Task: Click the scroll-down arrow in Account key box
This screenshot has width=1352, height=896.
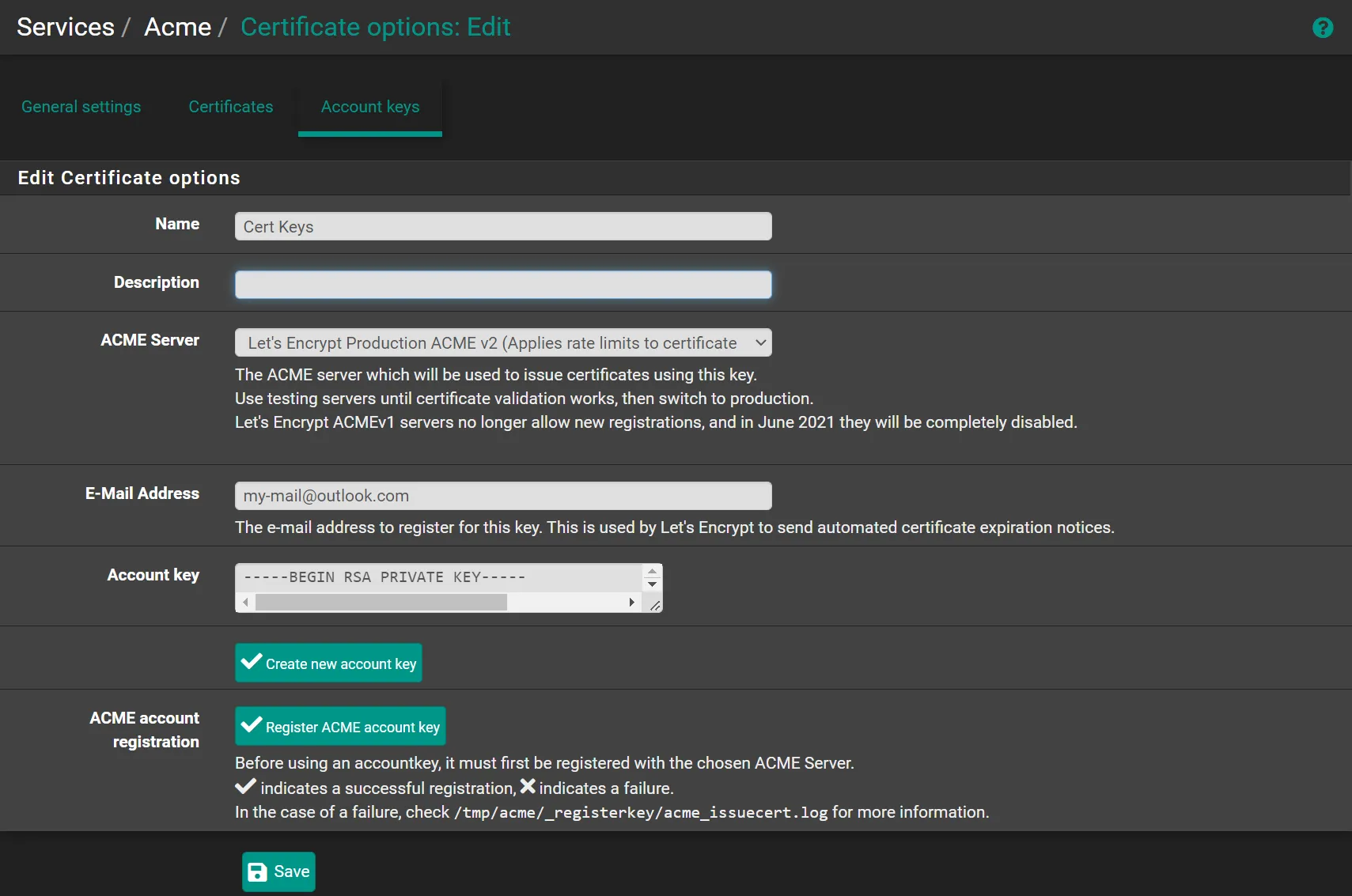Action: pos(651,585)
